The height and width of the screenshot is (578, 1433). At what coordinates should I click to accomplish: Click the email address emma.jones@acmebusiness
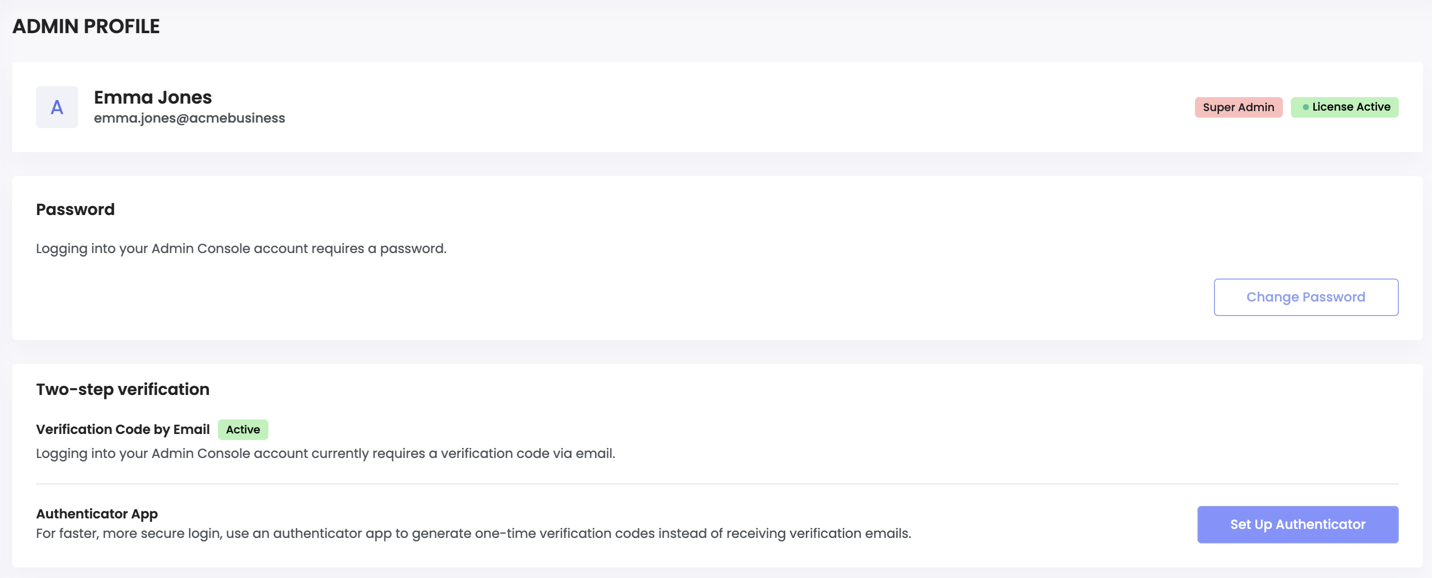(x=188, y=117)
